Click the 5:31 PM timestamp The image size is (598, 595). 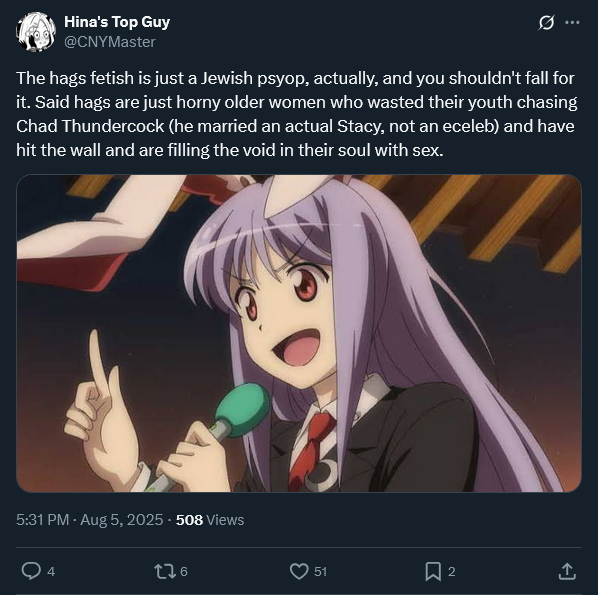[42, 520]
